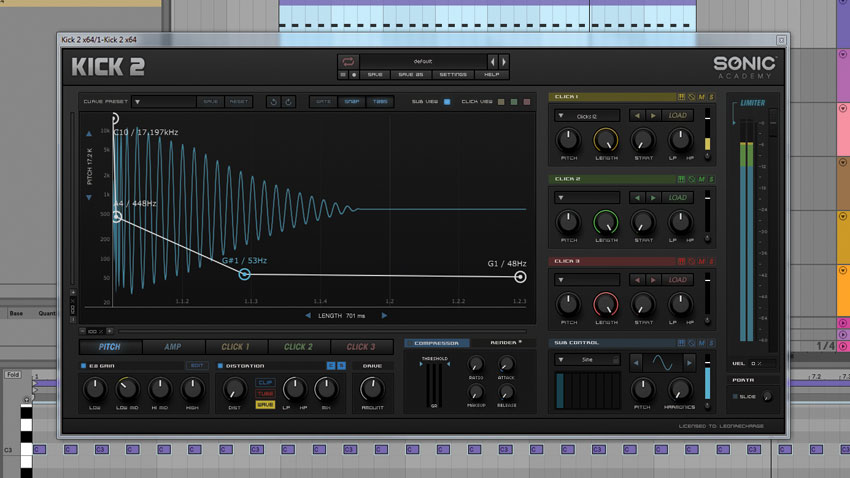The image size is (850, 478).
Task: Open Click 2 sample dropdown
Action: [587, 198]
